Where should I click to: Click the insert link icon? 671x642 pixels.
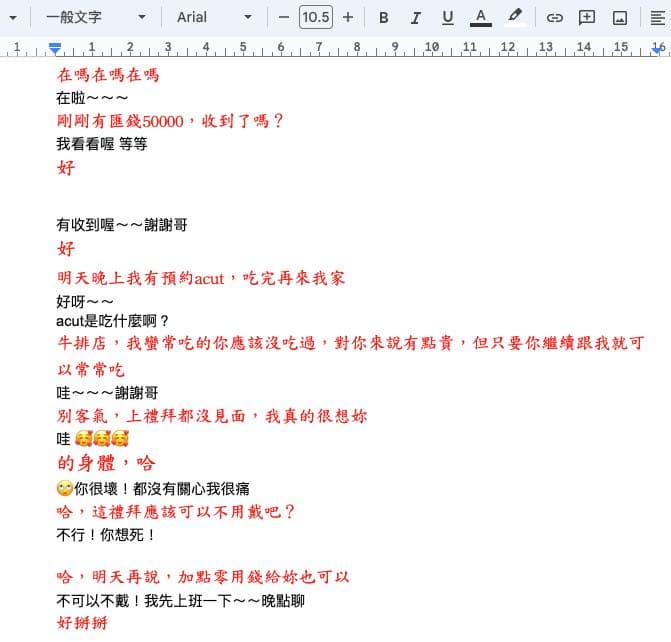(x=554, y=18)
